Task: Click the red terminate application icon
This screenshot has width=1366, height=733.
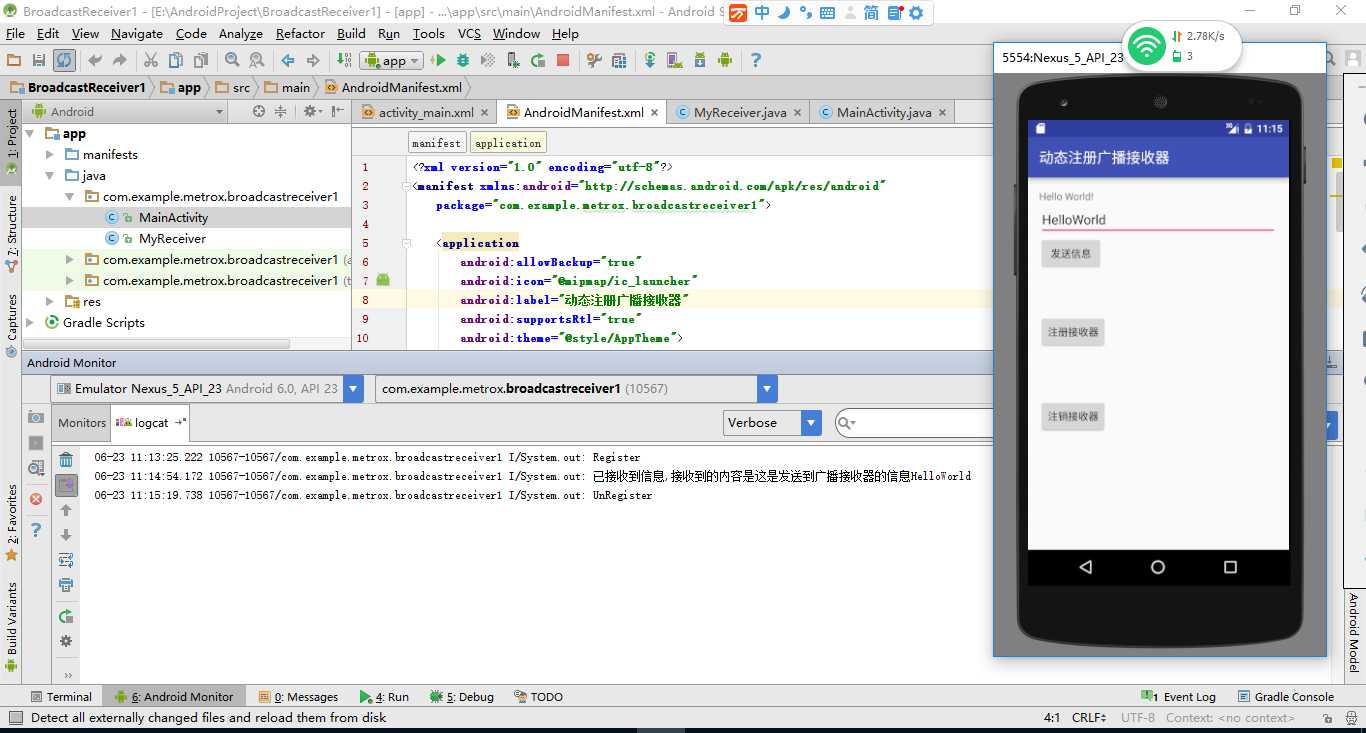Action: pos(36,499)
